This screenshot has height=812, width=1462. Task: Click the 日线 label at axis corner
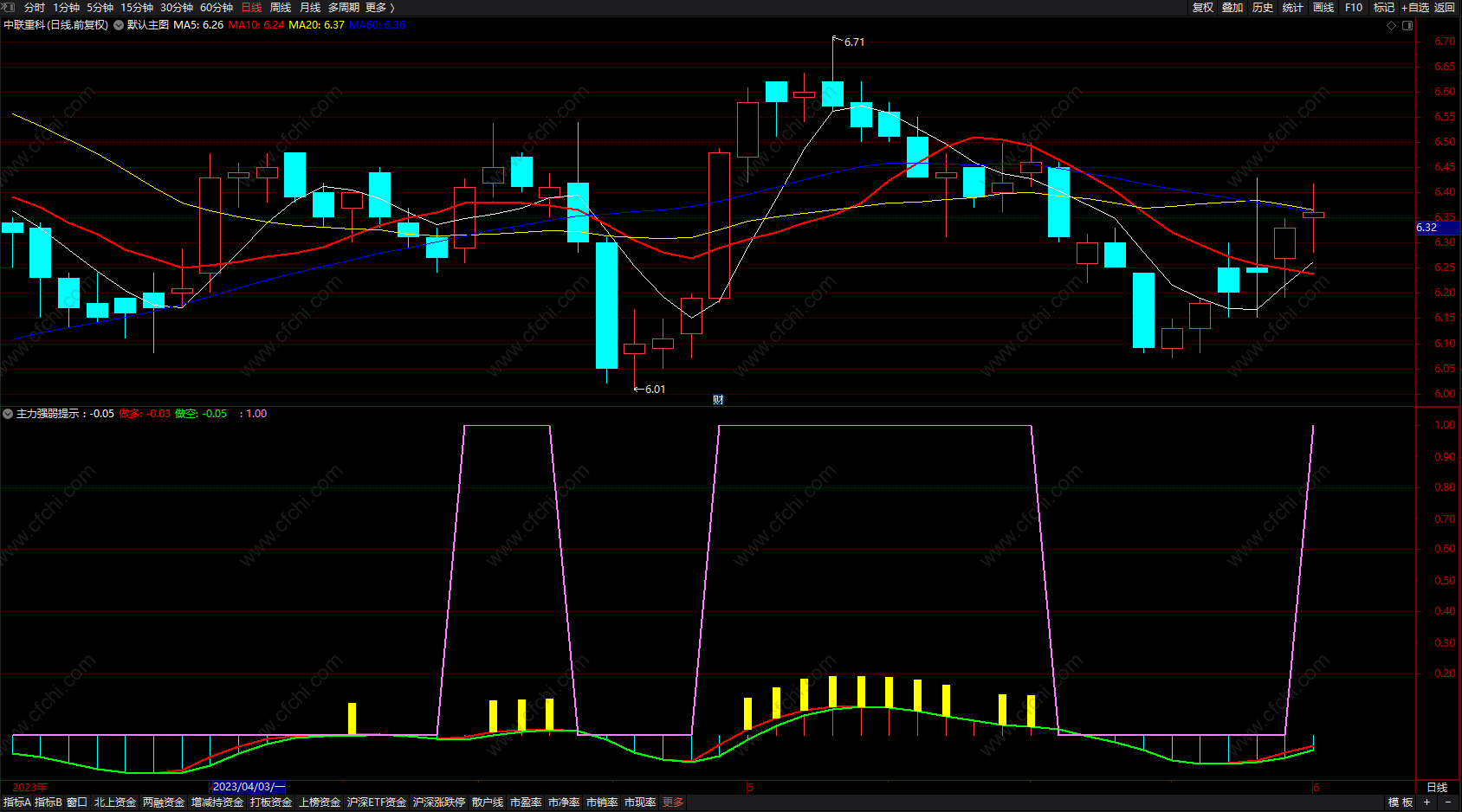(x=1437, y=787)
